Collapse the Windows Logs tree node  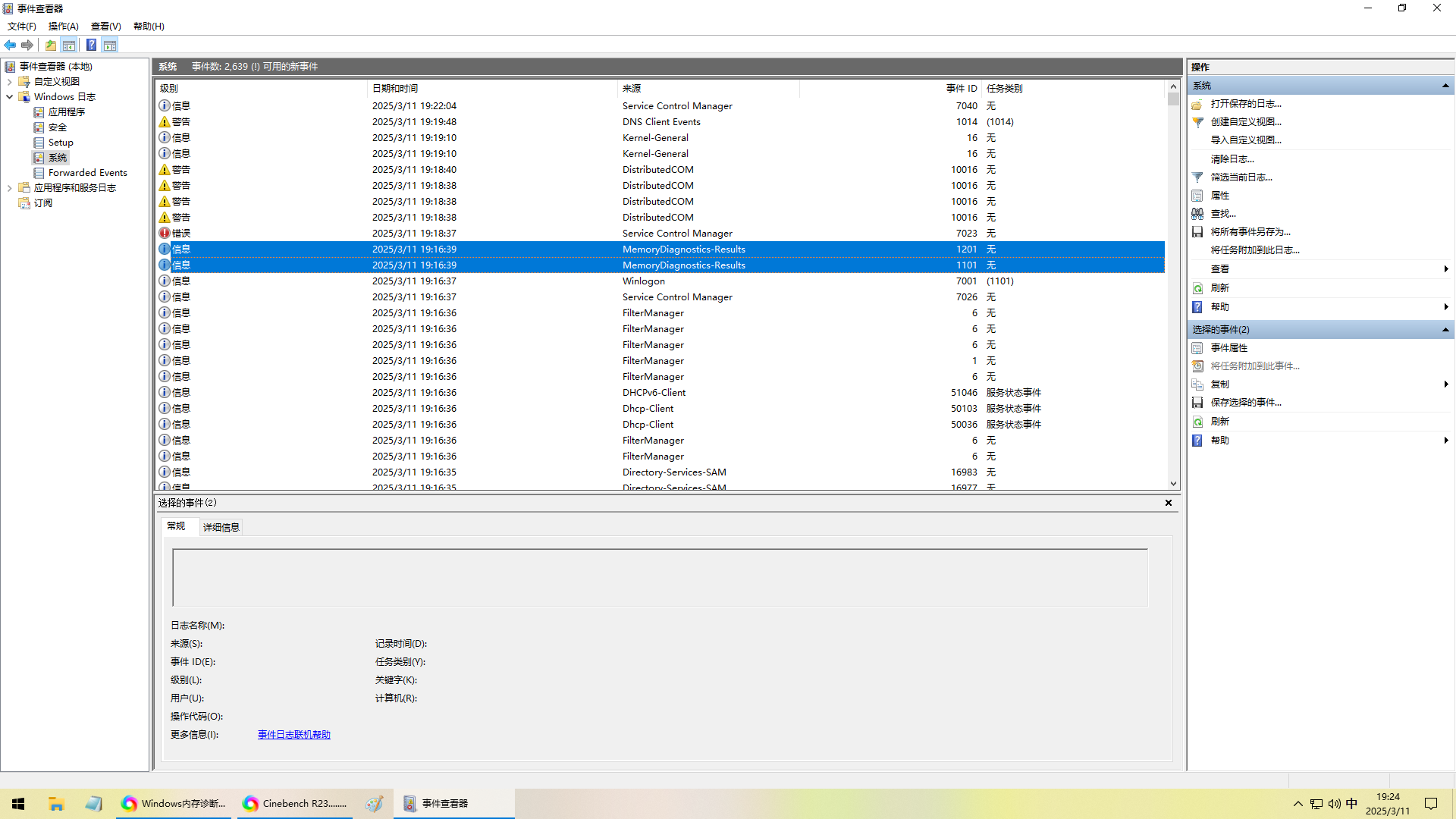[9, 97]
